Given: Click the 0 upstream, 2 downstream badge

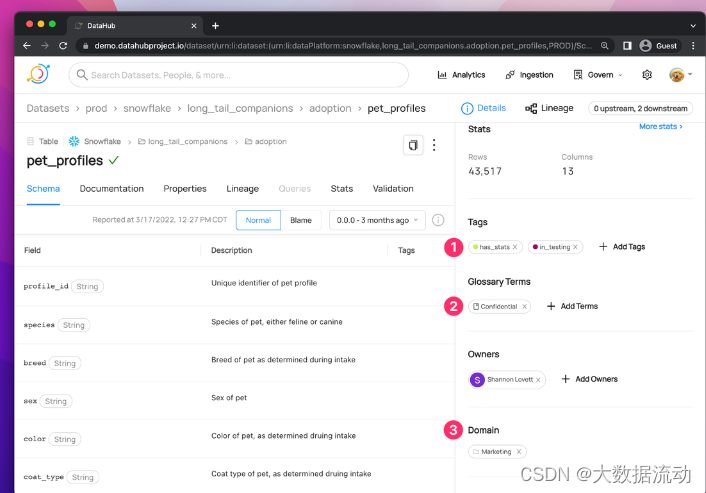Looking at the screenshot, I should coord(640,108).
